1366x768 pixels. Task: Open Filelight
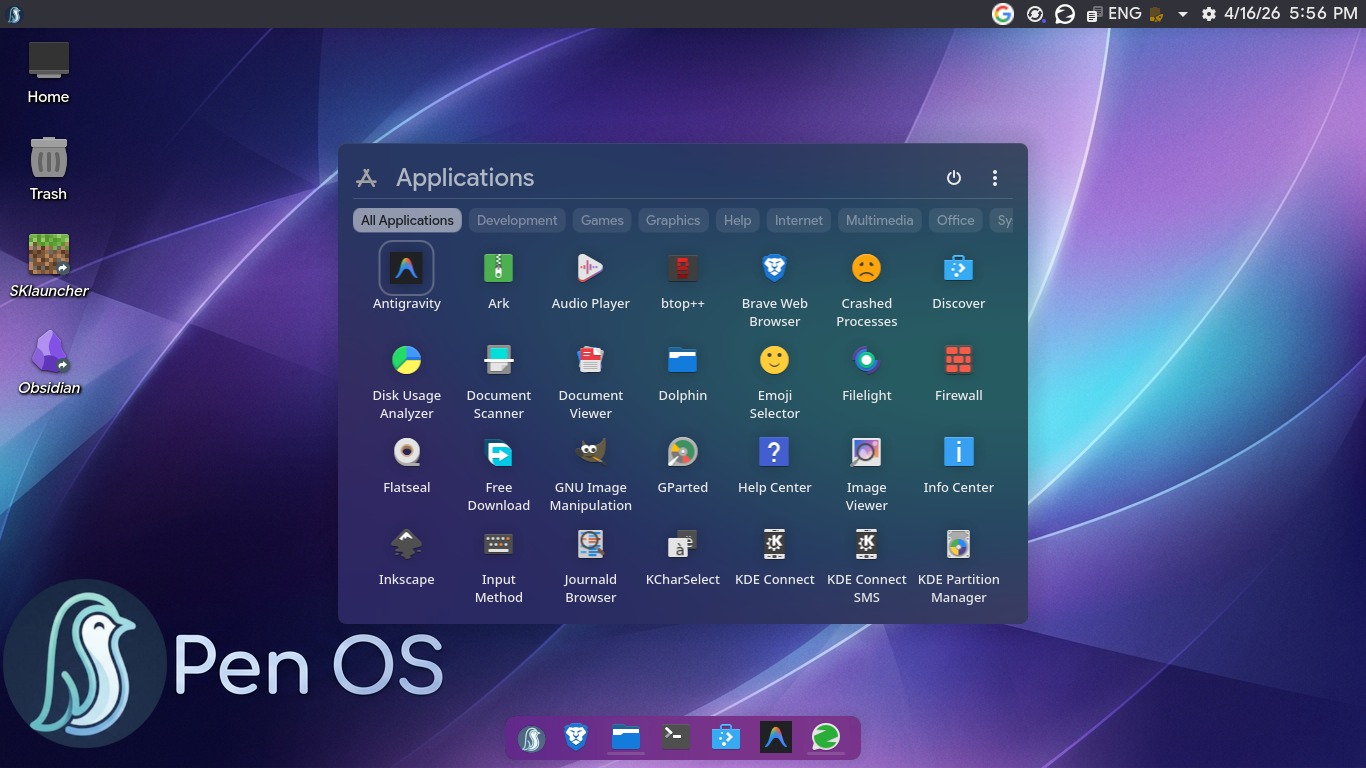[x=866, y=369]
